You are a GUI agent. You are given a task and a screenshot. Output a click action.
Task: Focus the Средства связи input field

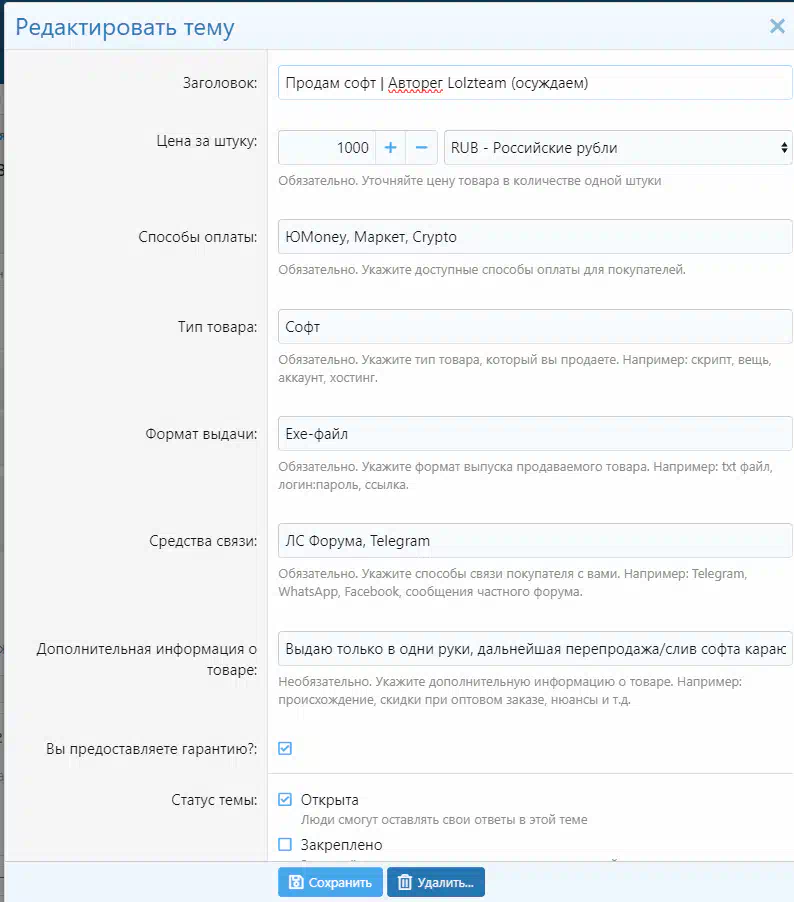click(x=535, y=541)
